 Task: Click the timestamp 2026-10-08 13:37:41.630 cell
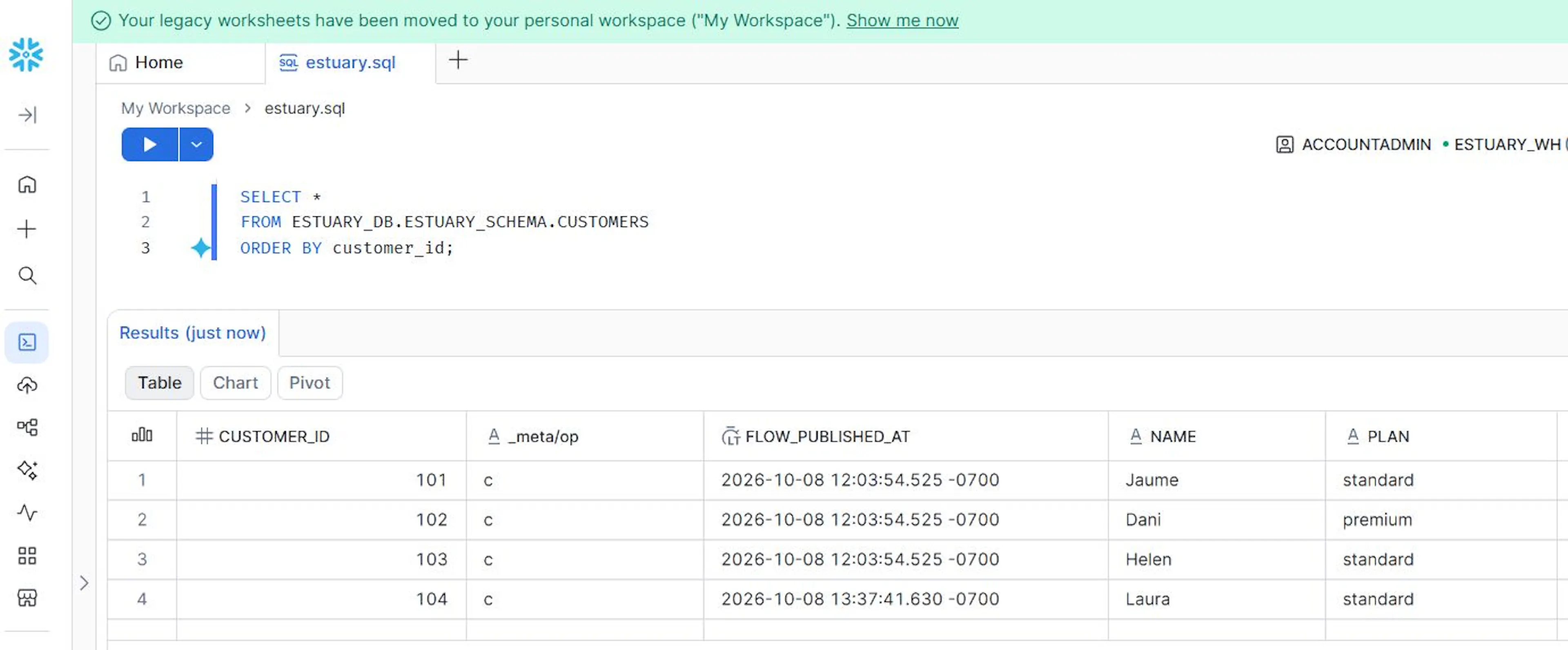[906, 599]
